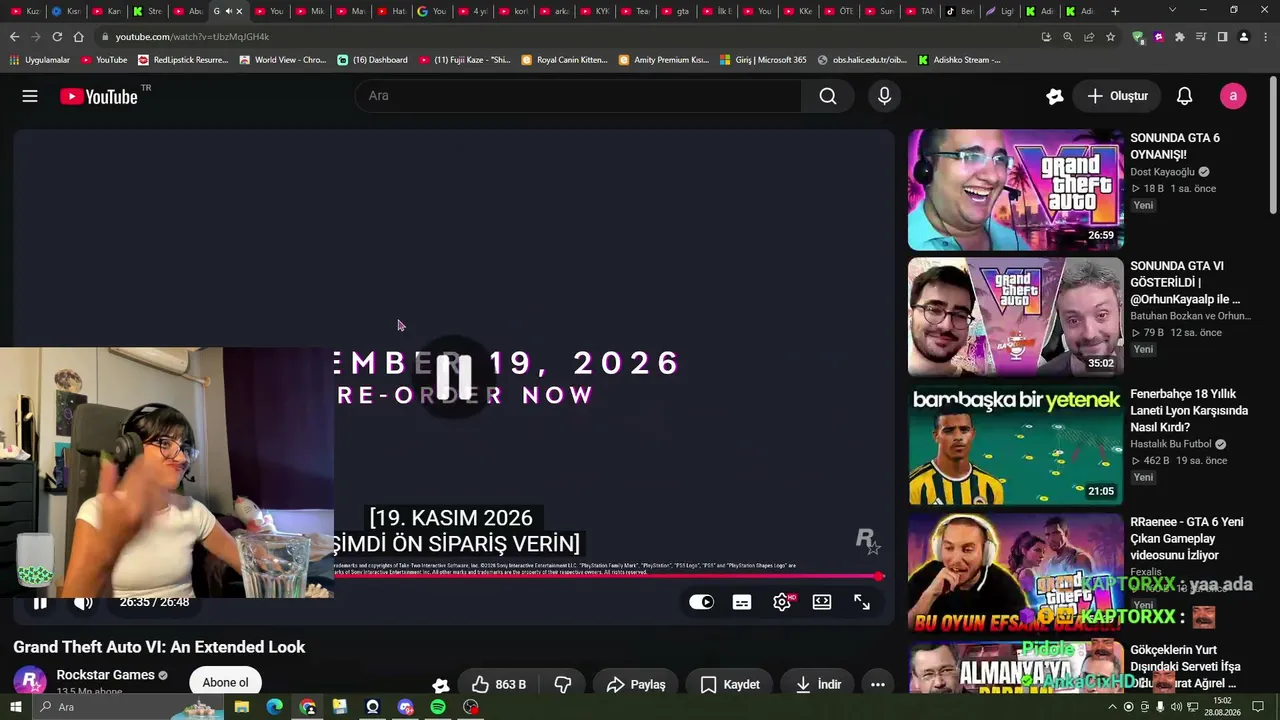Open the Royal Canin Kitten bookmark
1280x720 pixels.
pyautogui.click(x=565, y=60)
